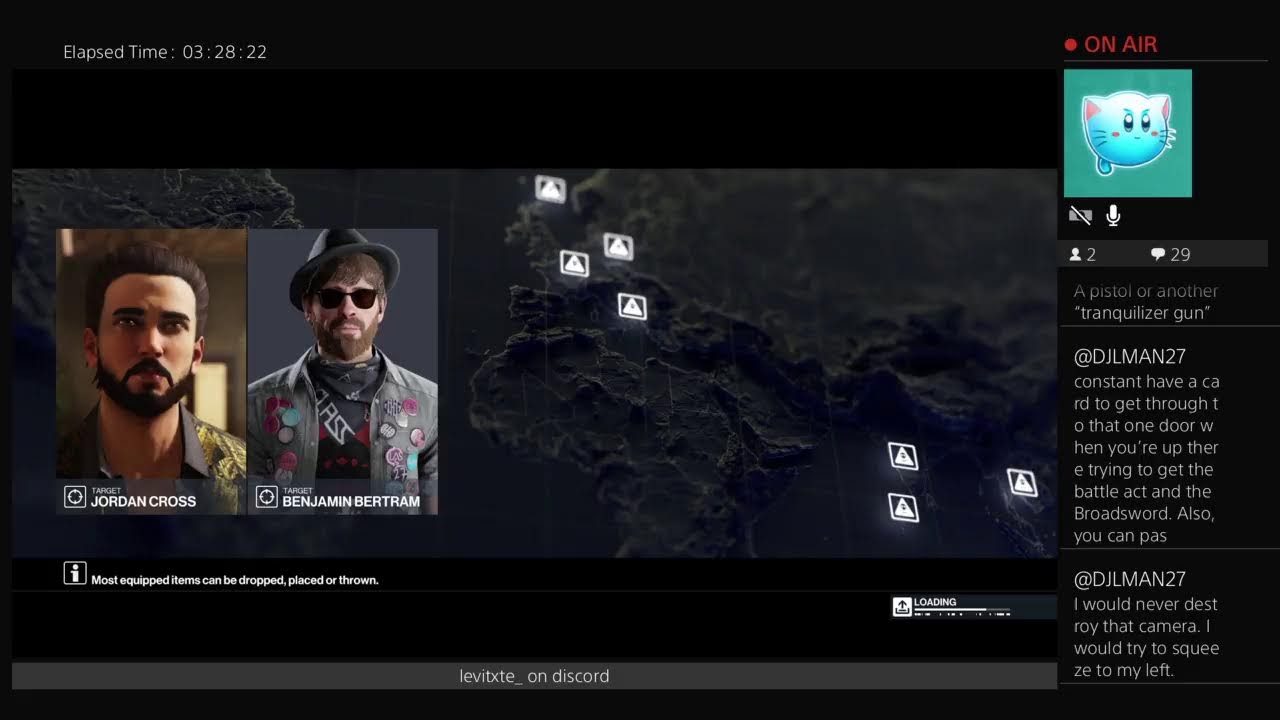Click the red ON AIR dot
This screenshot has width=1280, height=720.
[x=1070, y=45]
